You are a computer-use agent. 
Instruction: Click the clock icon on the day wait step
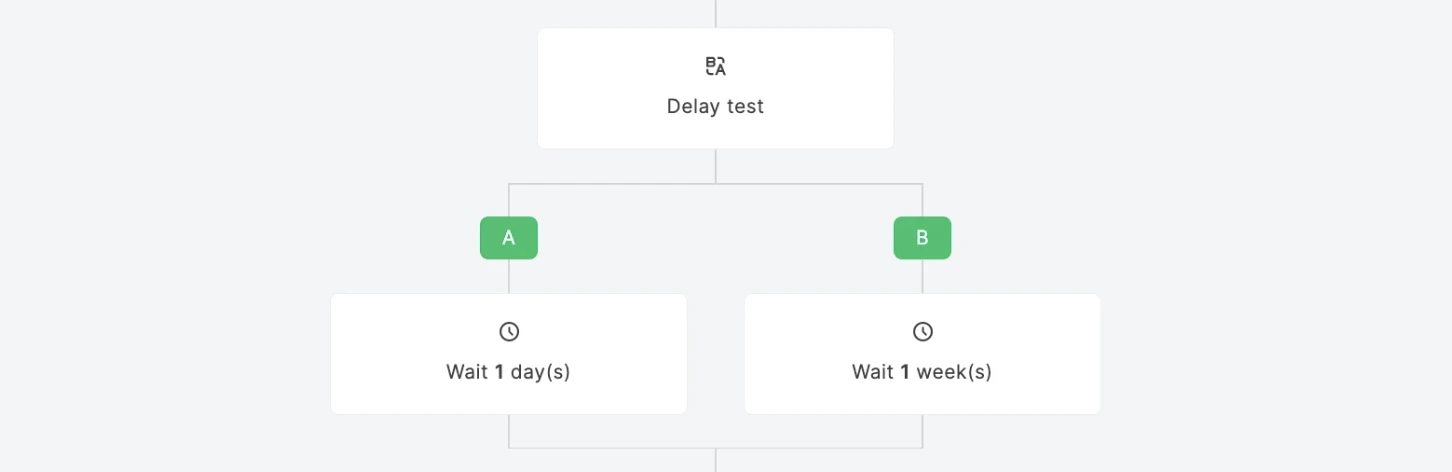click(x=509, y=331)
